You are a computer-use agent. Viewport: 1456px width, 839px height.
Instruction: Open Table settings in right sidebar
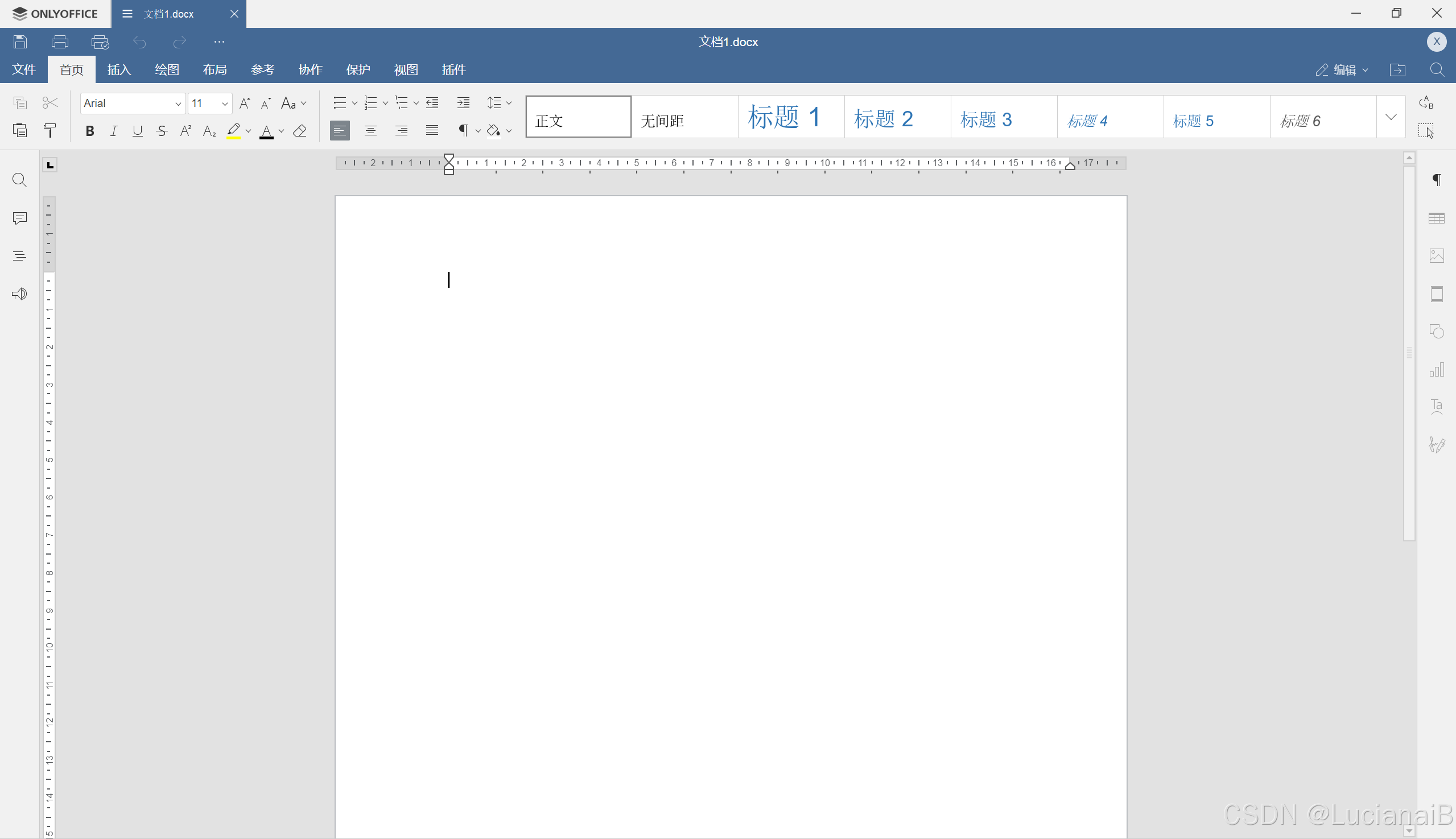(1437, 218)
